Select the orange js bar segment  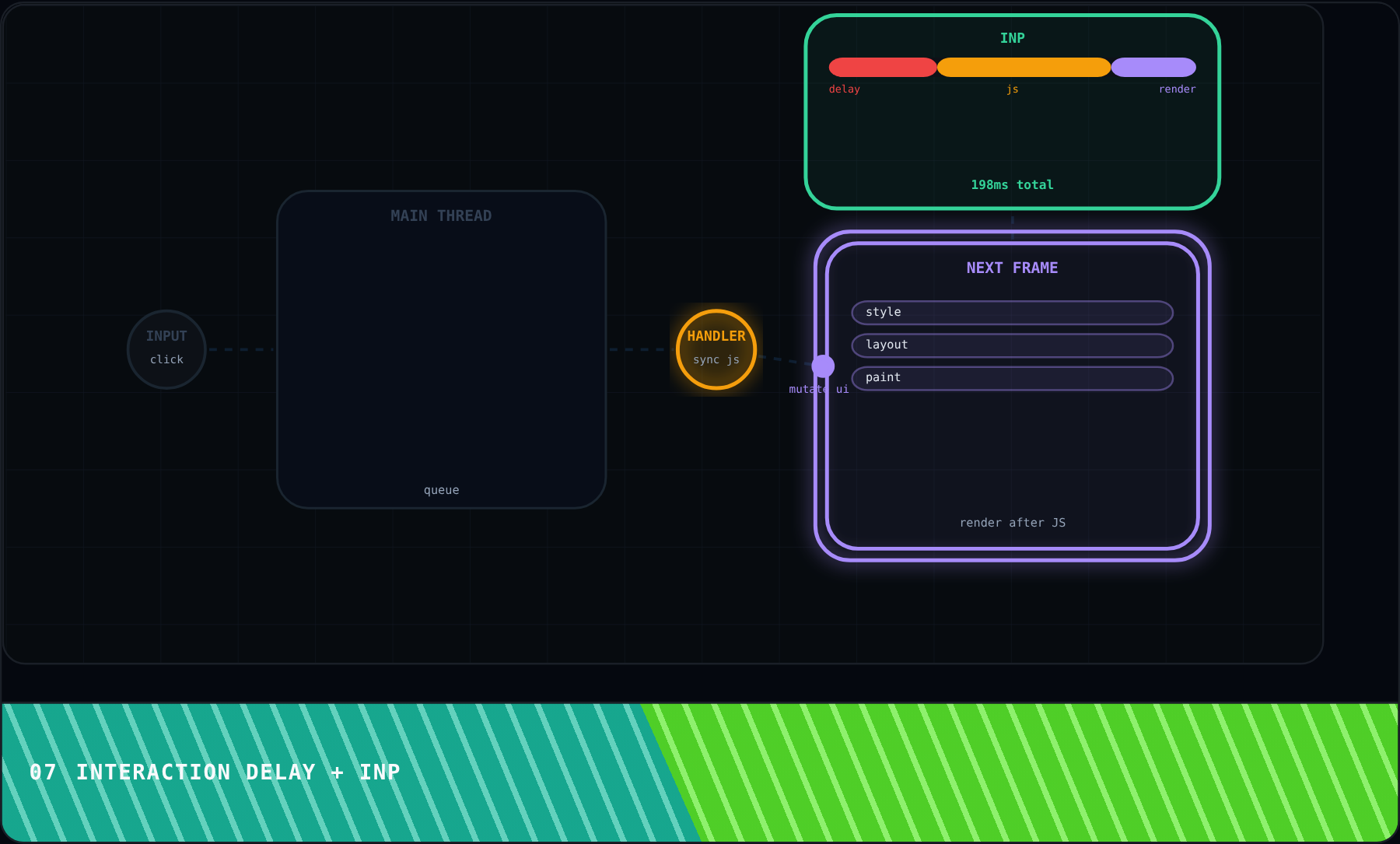click(x=1024, y=67)
